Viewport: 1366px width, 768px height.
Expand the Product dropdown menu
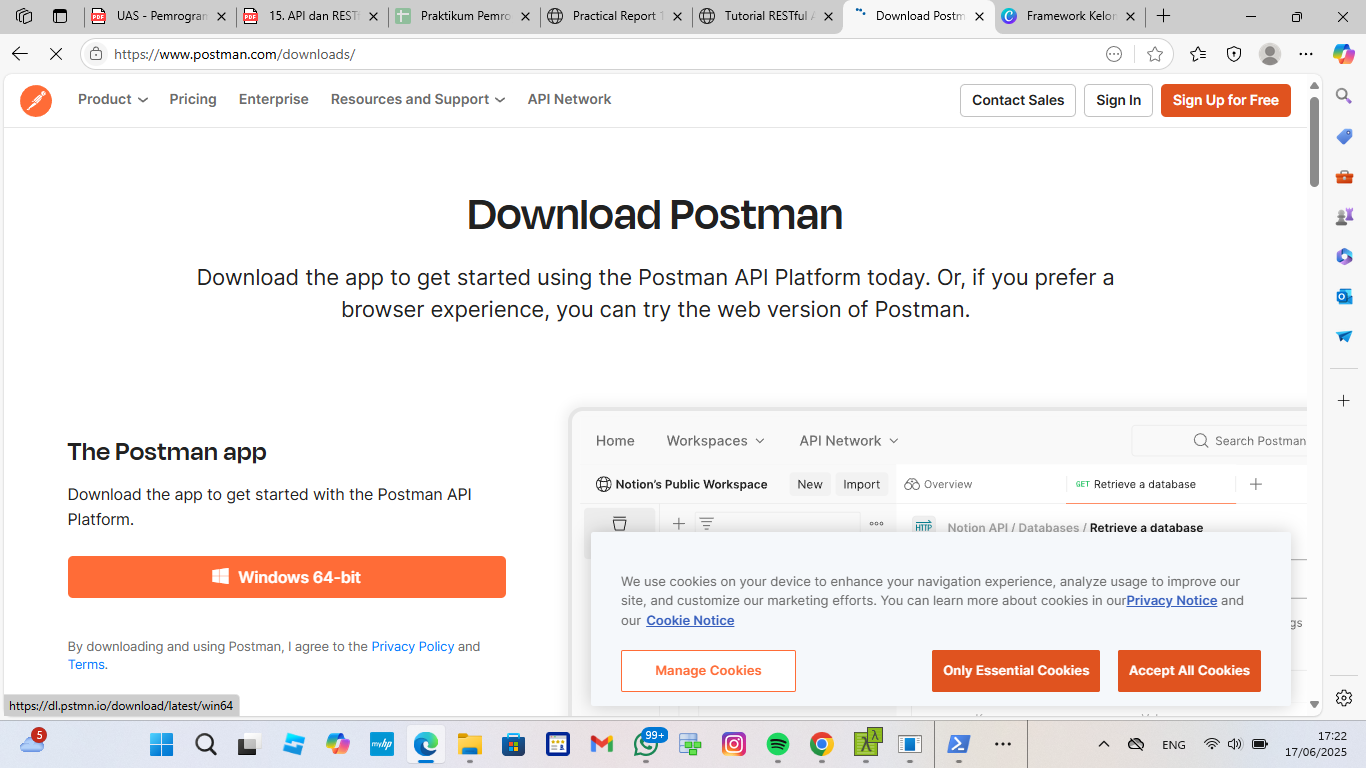(113, 100)
